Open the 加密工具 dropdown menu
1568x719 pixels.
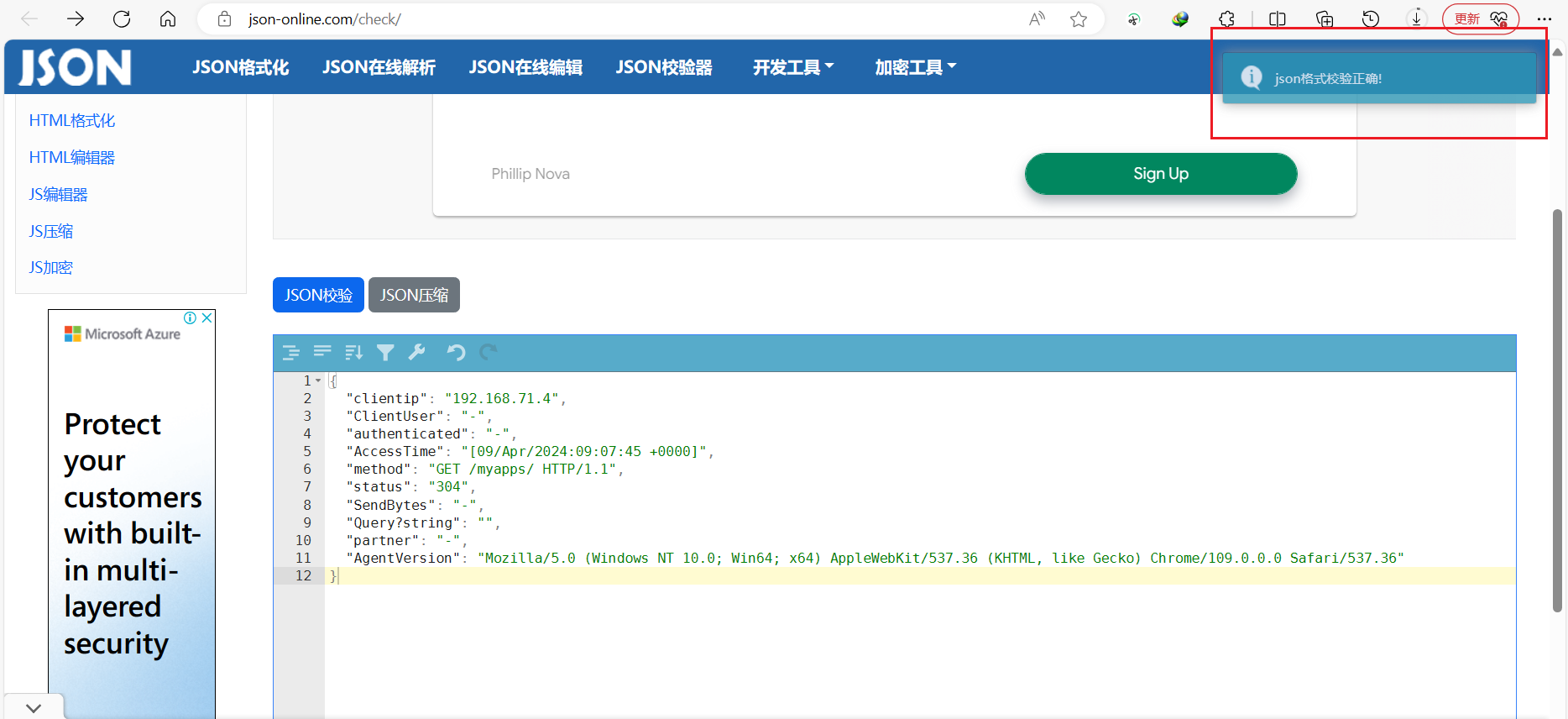916,67
